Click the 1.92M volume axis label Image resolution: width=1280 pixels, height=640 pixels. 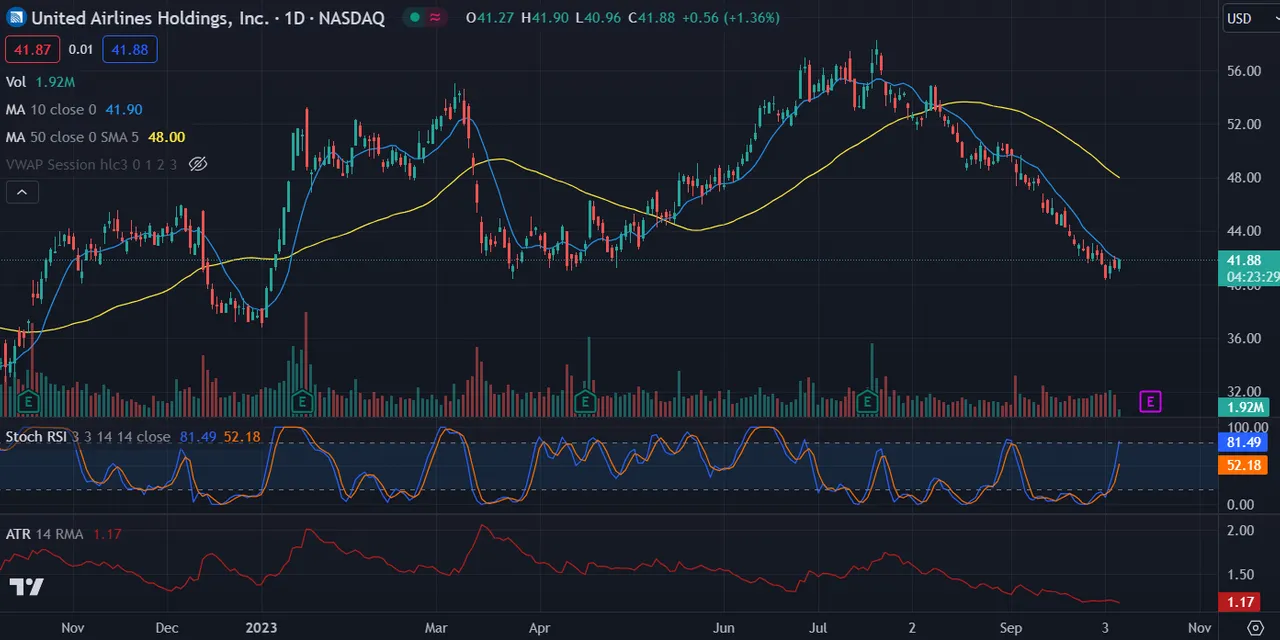pyautogui.click(x=1246, y=407)
